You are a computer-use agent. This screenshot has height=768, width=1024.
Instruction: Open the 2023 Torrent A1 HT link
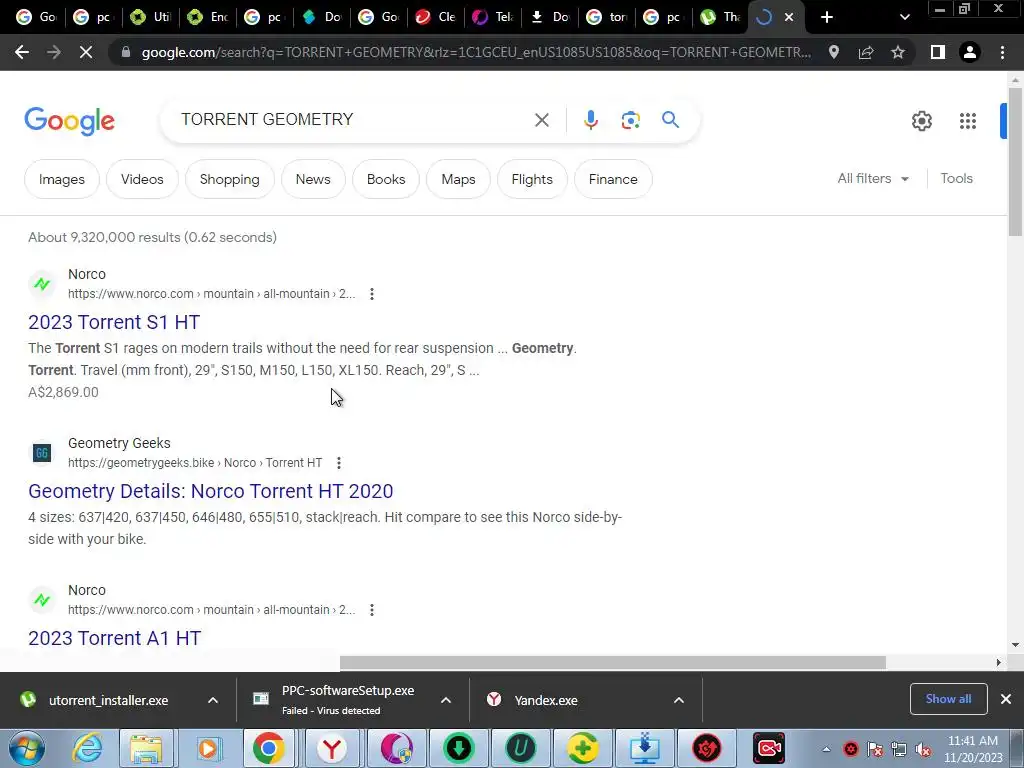tap(114, 638)
